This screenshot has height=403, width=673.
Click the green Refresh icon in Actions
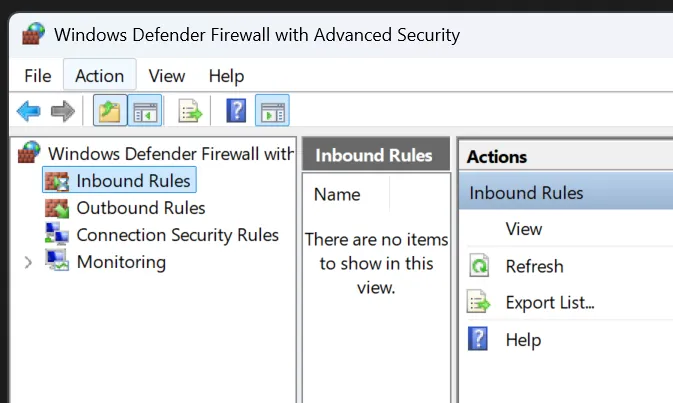[x=479, y=266]
